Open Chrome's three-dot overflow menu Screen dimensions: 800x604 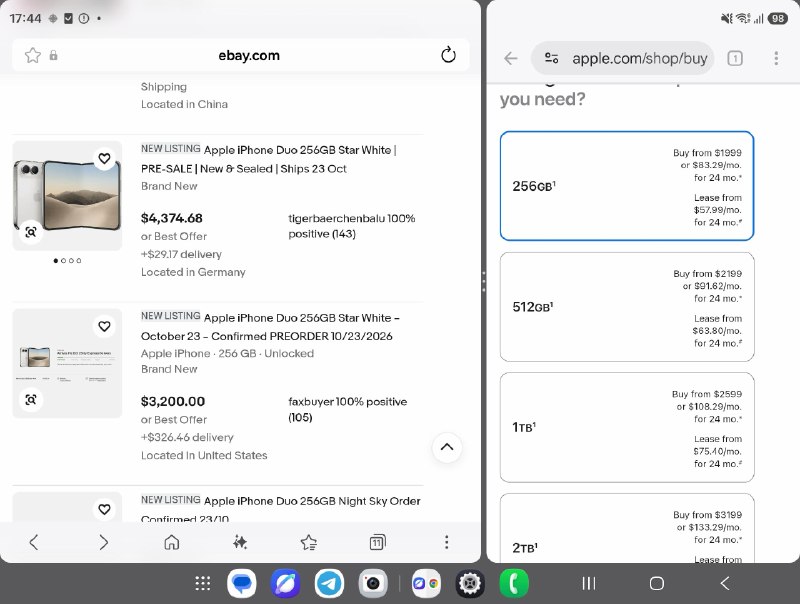coord(776,58)
